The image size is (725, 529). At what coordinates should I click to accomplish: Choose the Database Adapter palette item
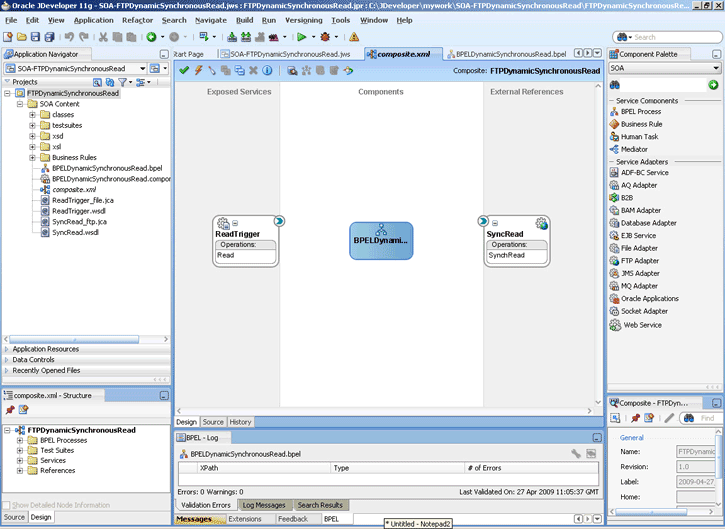648,223
